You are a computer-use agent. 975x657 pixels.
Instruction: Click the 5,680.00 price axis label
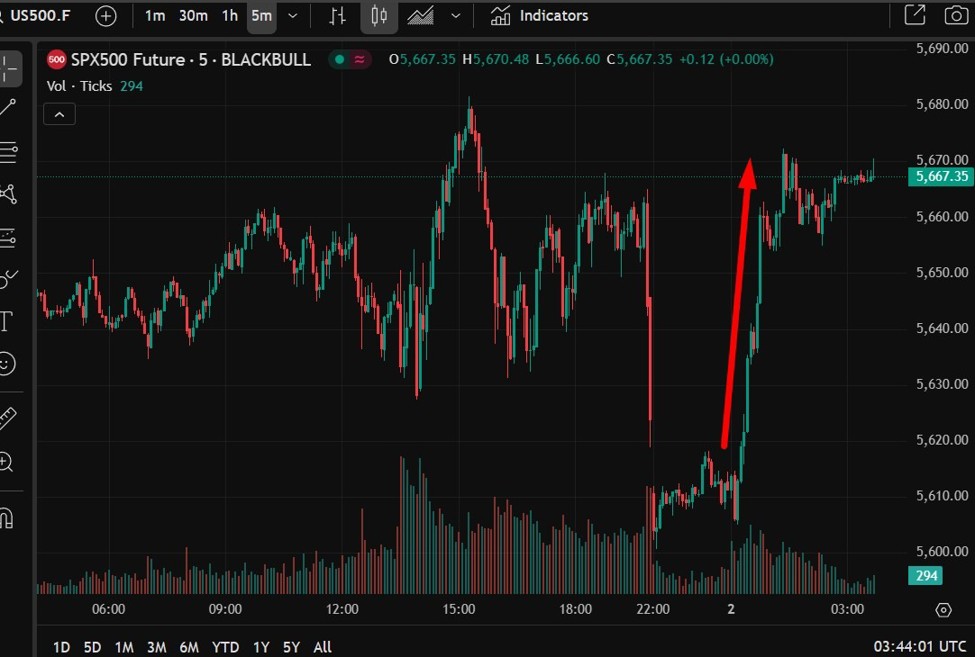[941, 104]
